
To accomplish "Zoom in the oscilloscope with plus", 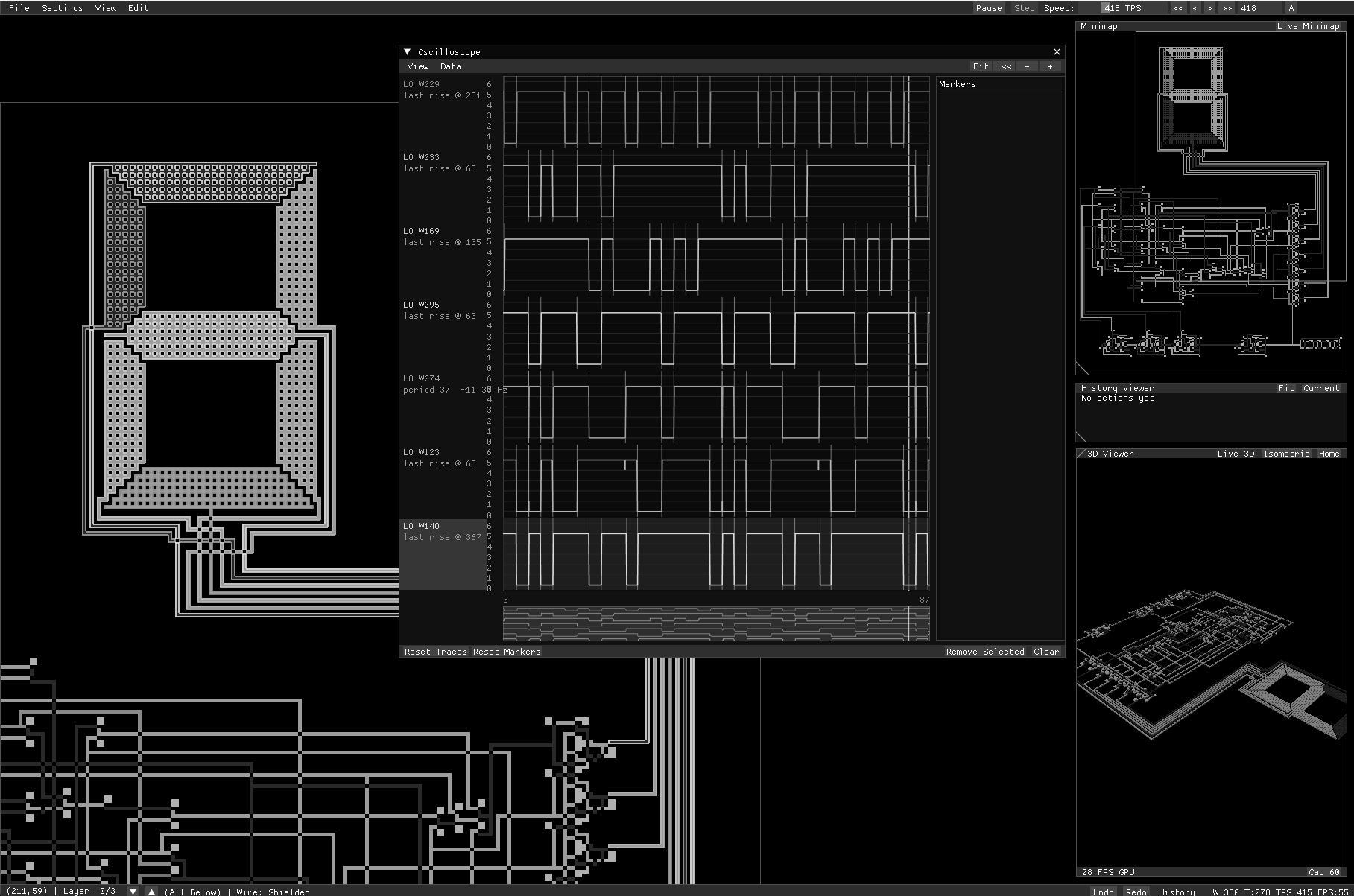I will pos(1051,66).
